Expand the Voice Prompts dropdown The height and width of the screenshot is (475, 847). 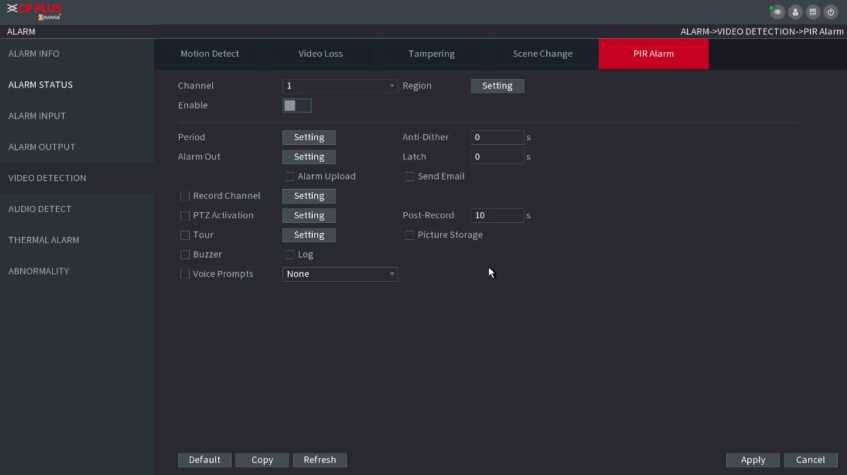[x=340, y=274]
